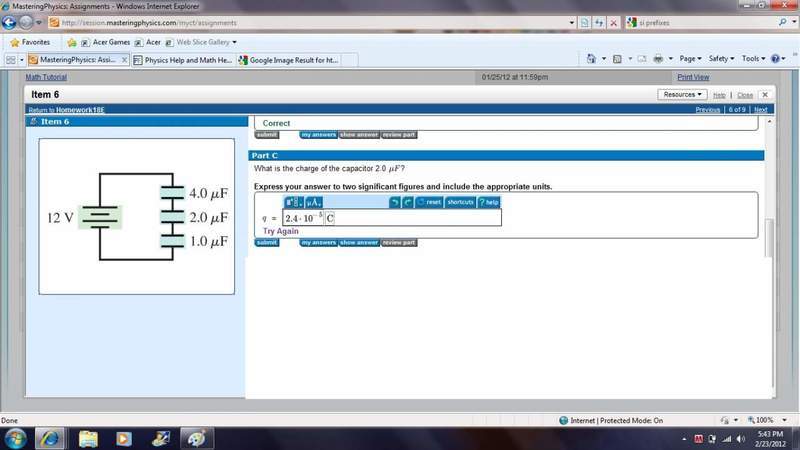Click the Print icon
The image size is (800, 450).
pos(658,59)
